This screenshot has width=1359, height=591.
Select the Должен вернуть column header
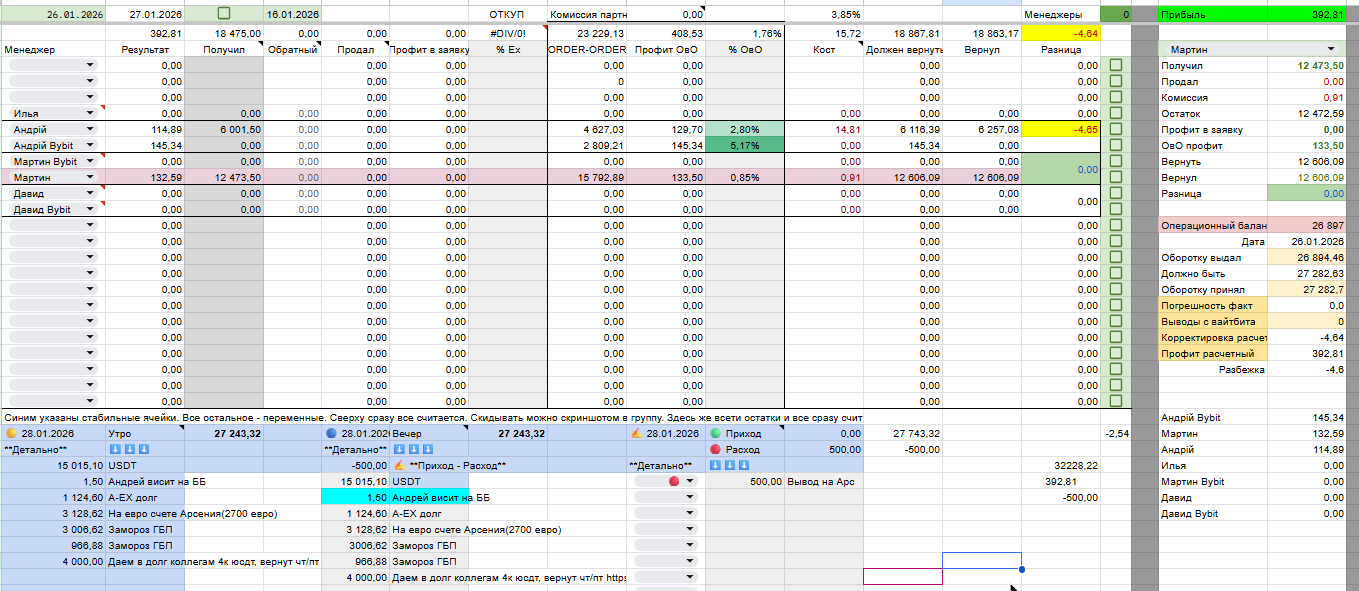click(903, 49)
